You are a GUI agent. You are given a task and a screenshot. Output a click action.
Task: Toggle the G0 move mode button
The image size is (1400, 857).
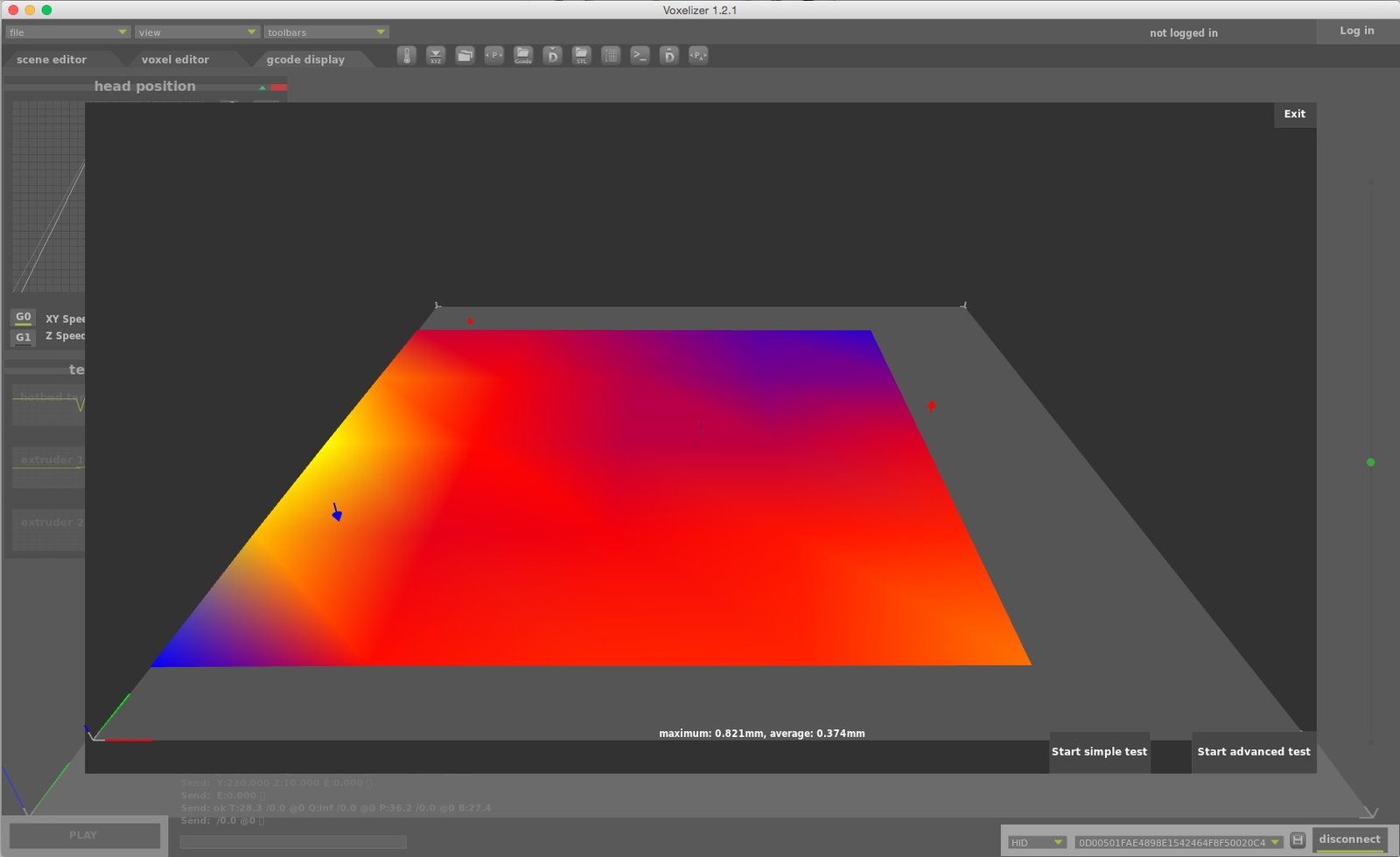(x=24, y=317)
